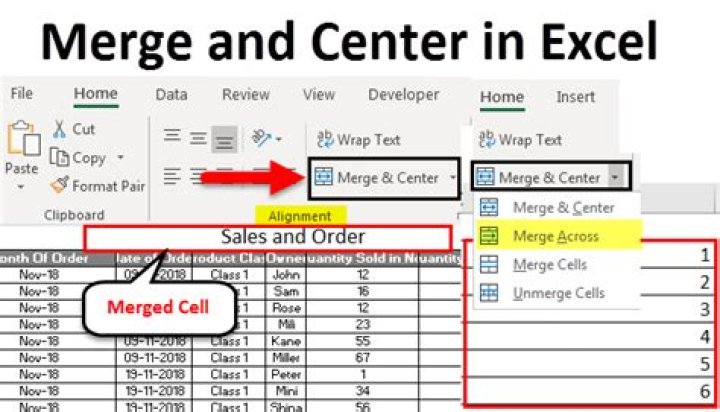Screen dimensions: 720x412
Task: Open the Paste options arrow
Action: click(x=21, y=187)
